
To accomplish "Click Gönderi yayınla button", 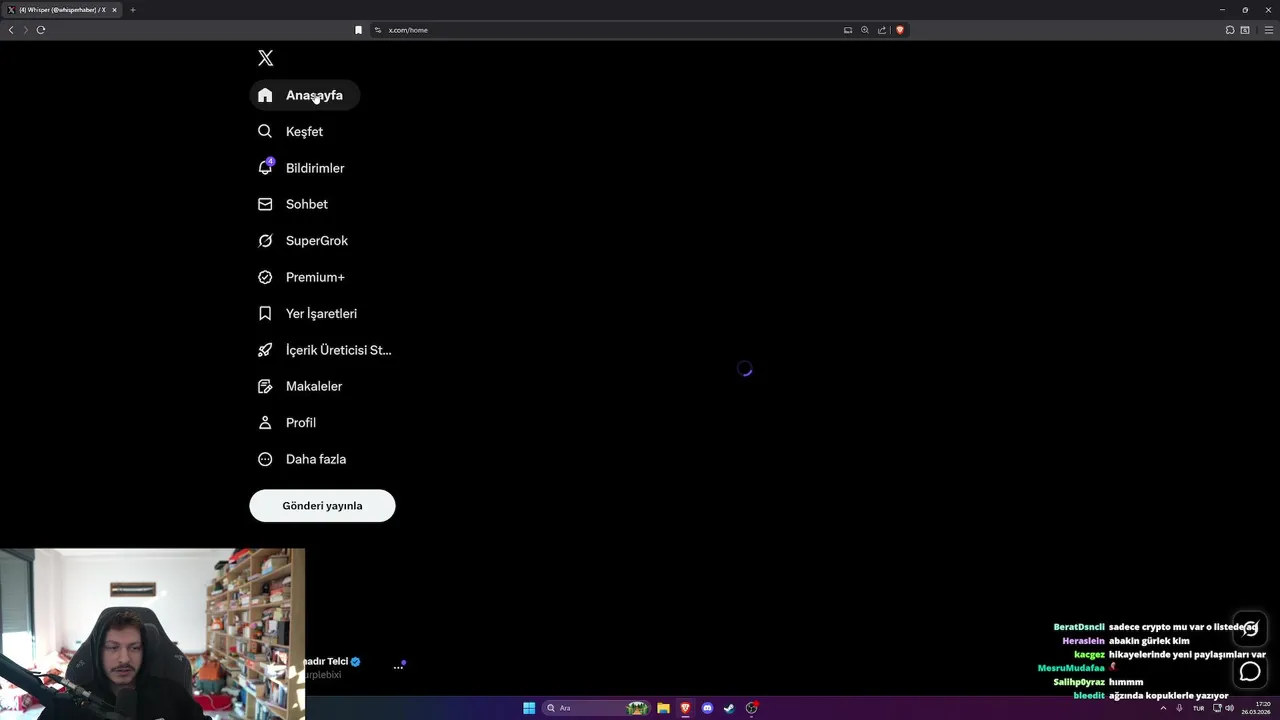I will click(322, 506).
